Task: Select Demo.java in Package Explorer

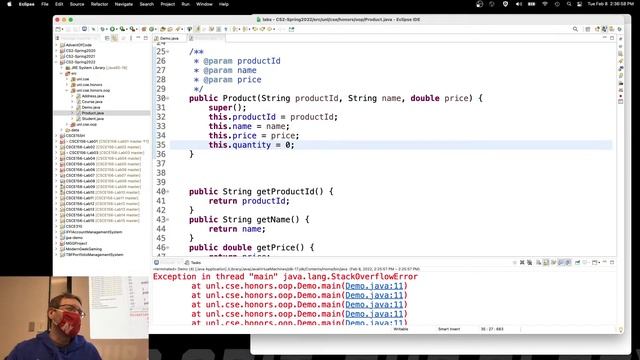Action: (91, 107)
